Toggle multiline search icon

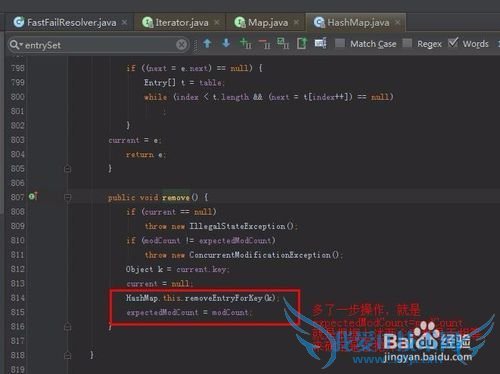(321, 43)
